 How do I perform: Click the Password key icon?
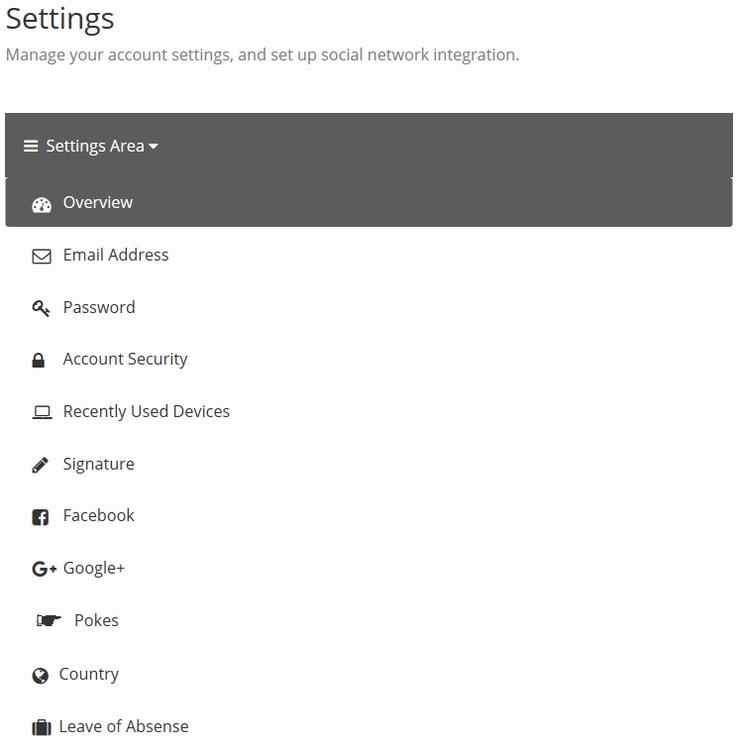[41, 308]
